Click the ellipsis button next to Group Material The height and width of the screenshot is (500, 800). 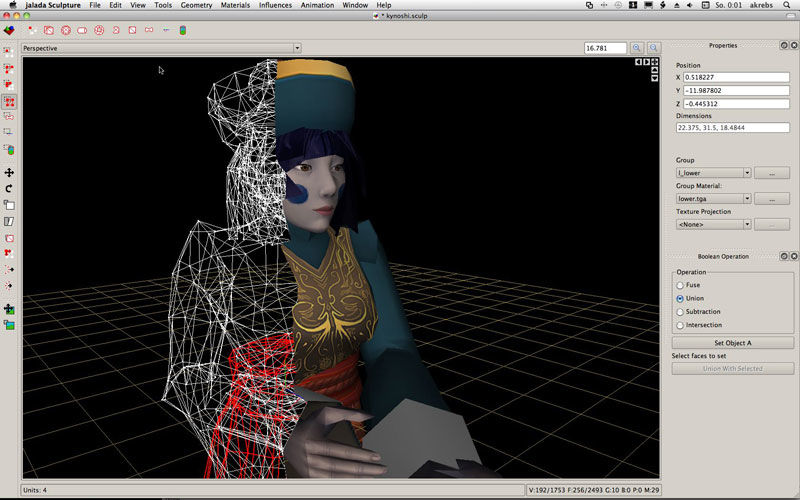(x=772, y=198)
